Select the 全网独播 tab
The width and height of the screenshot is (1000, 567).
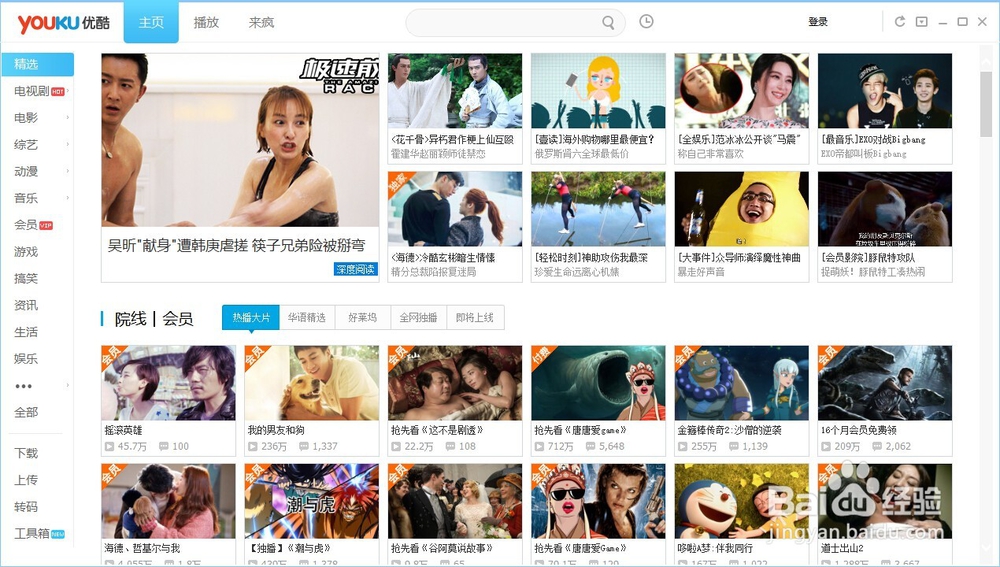pyautogui.click(x=418, y=317)
